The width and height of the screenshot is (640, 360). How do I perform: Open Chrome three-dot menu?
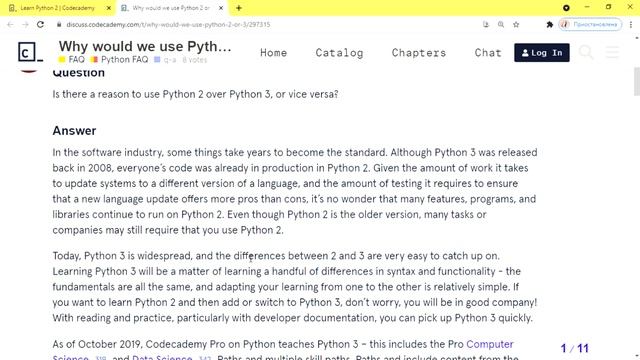coord(631,24)
